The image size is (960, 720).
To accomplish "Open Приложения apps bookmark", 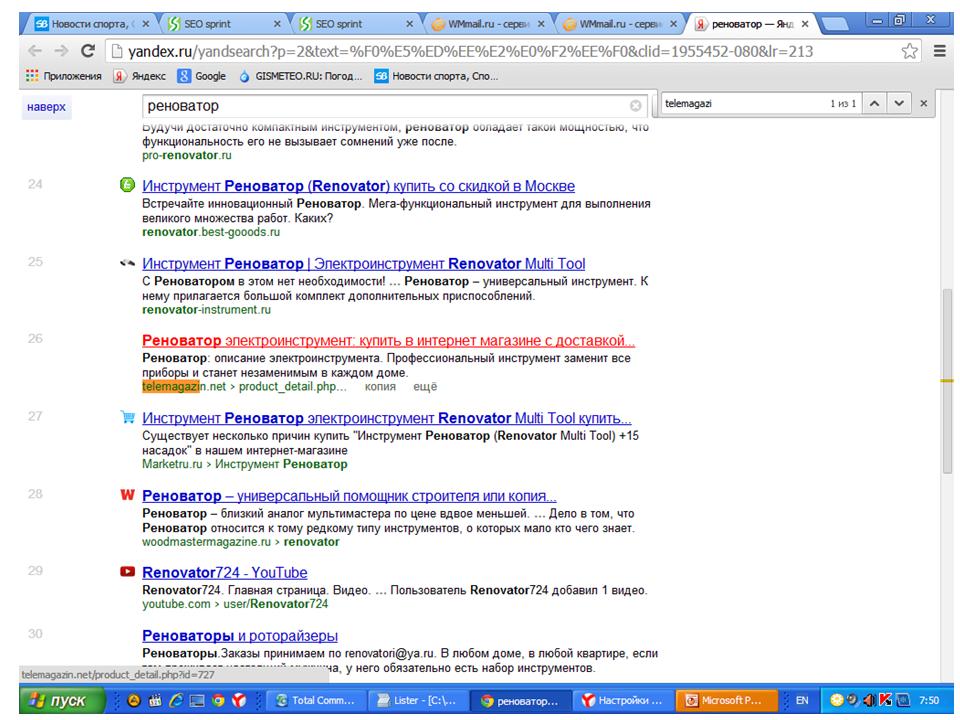I will [64, 76].
